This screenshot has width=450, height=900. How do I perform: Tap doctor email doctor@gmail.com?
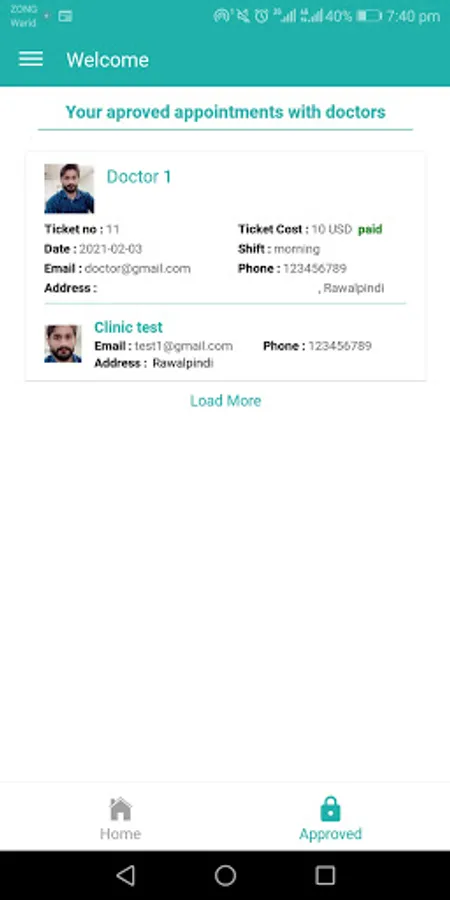click(x=138, y=269)
